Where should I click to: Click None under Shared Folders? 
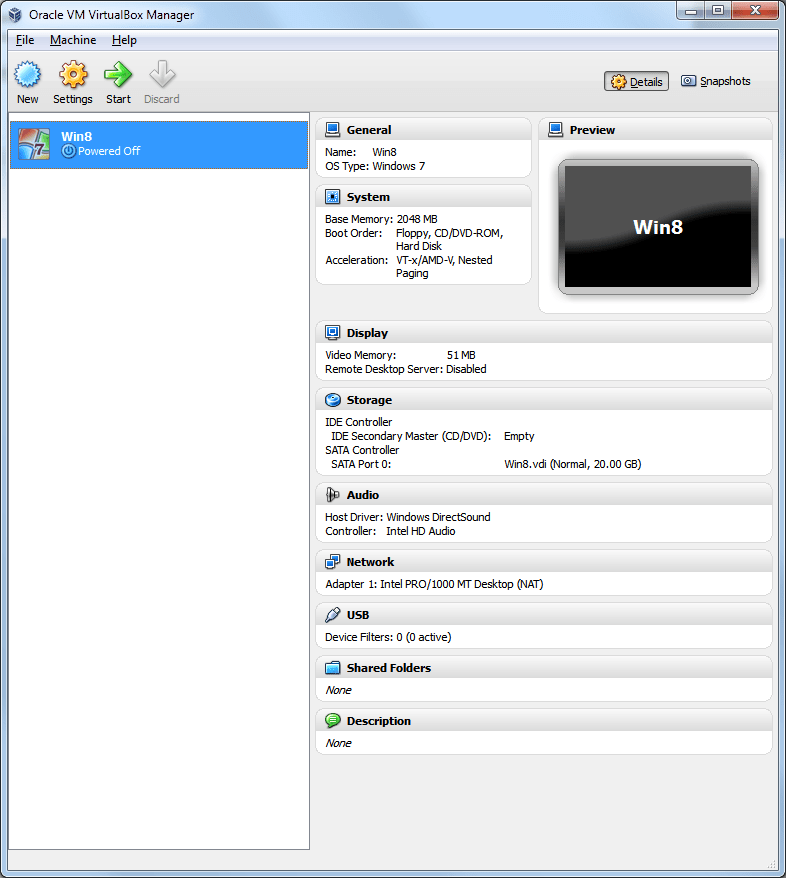[339, 690]
